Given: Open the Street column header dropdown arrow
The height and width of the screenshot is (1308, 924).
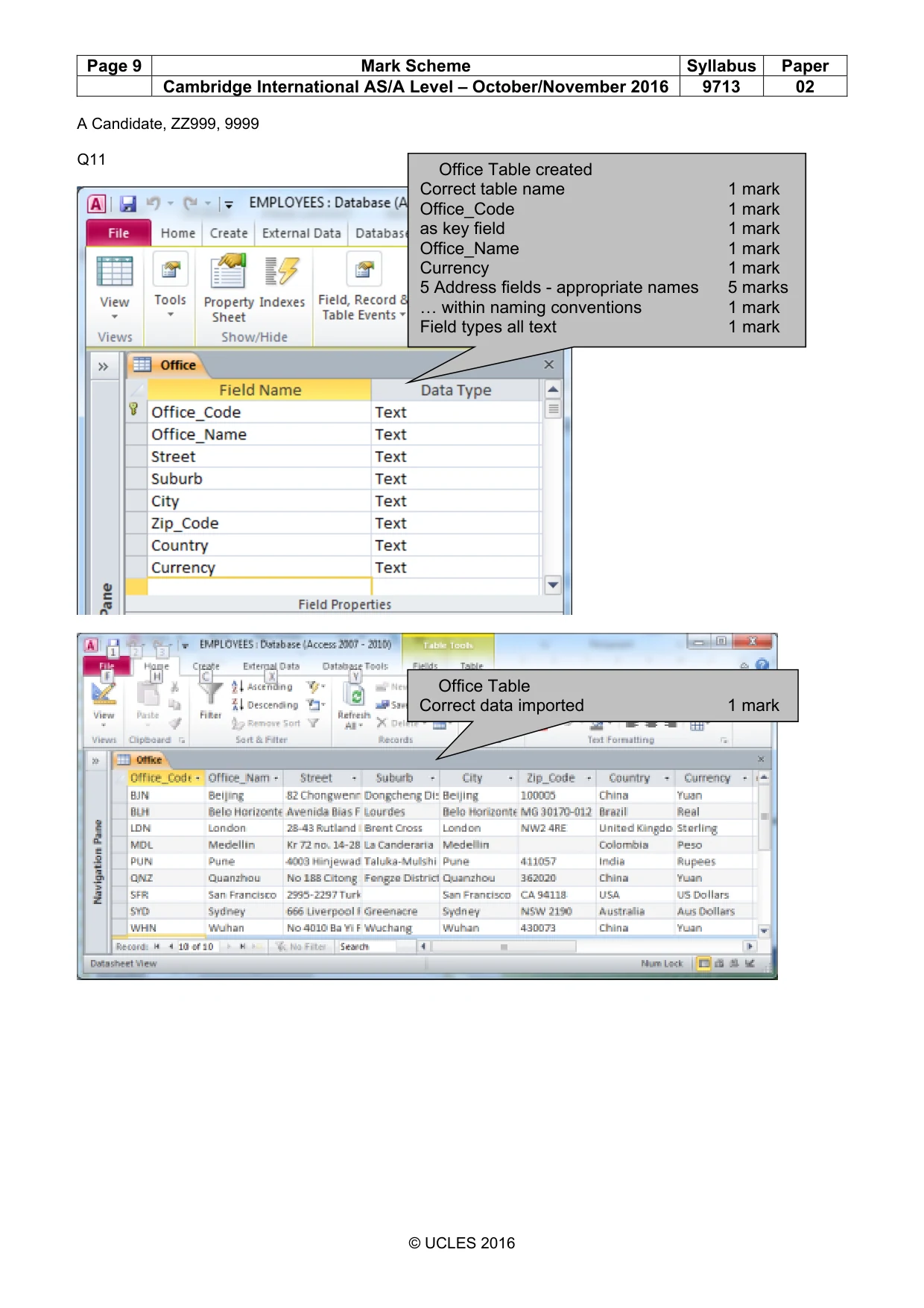Looking at the screenshot, I should click(354, 778).
